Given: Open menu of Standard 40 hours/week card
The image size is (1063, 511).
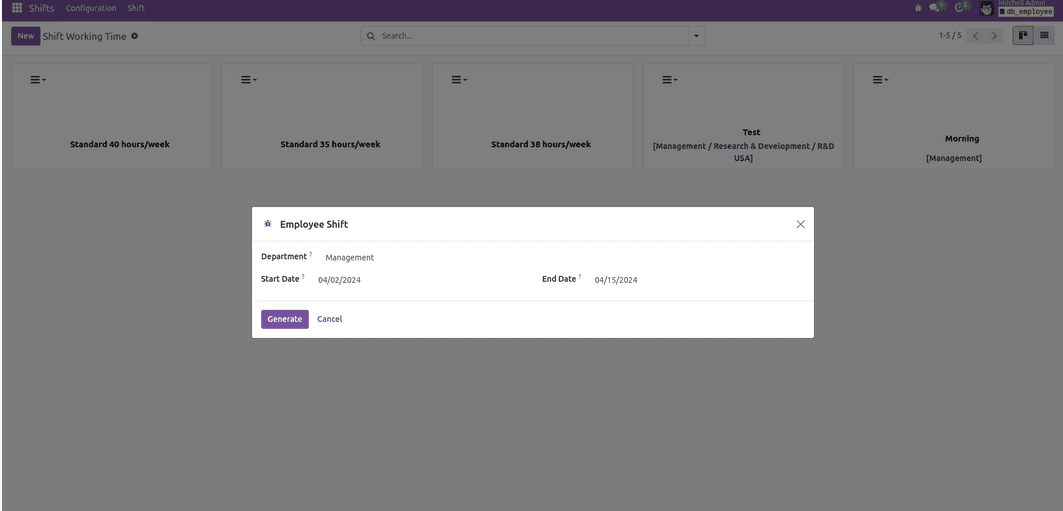Looking at the screenshot, I should pos(38,80).
